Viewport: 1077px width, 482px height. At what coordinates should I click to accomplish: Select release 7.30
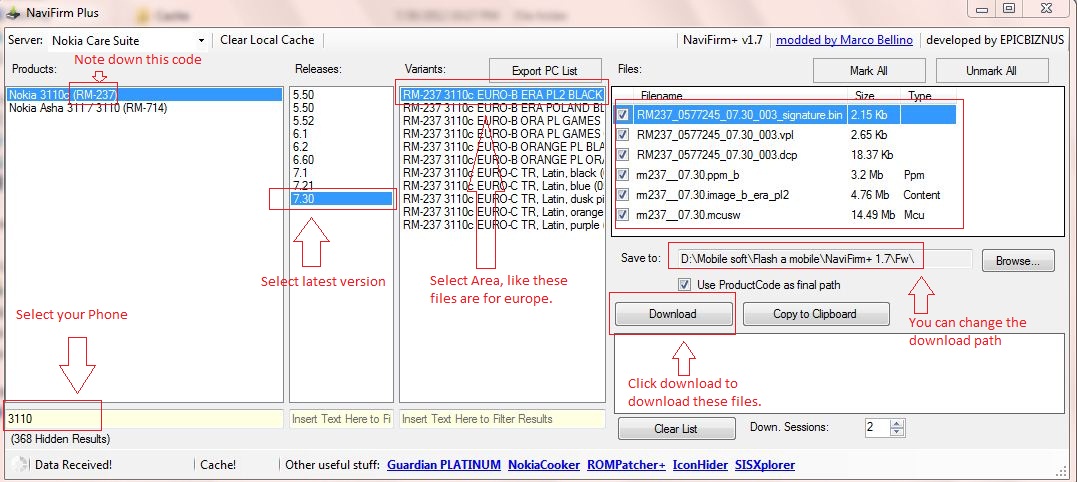tap(341, 198)
